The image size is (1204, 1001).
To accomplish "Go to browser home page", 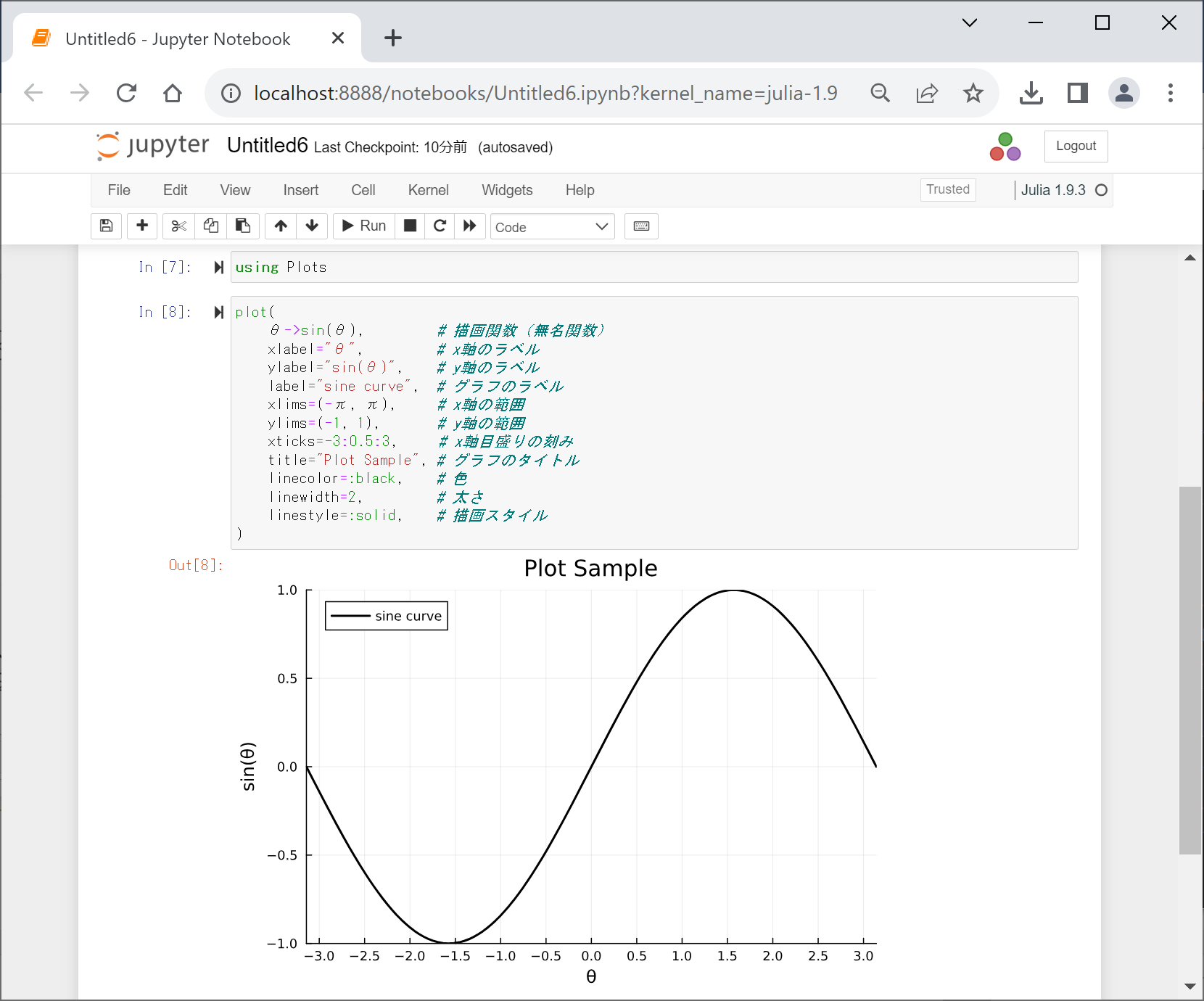I will point(173,93).
